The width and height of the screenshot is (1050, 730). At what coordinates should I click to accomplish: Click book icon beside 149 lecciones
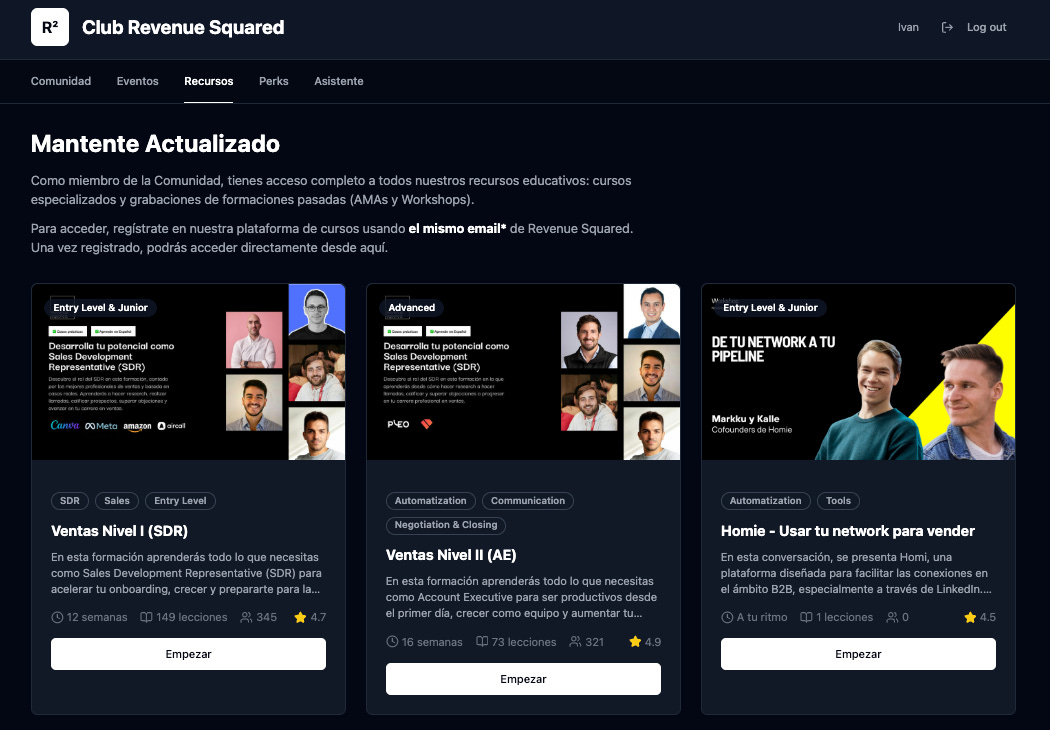[146, 617]
